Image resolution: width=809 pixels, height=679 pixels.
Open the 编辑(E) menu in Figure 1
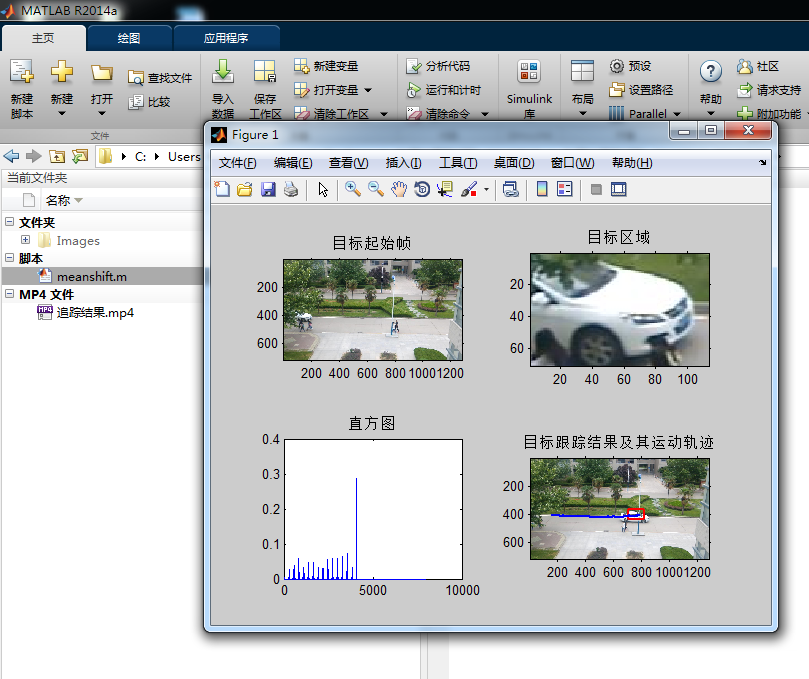[293, 163]
